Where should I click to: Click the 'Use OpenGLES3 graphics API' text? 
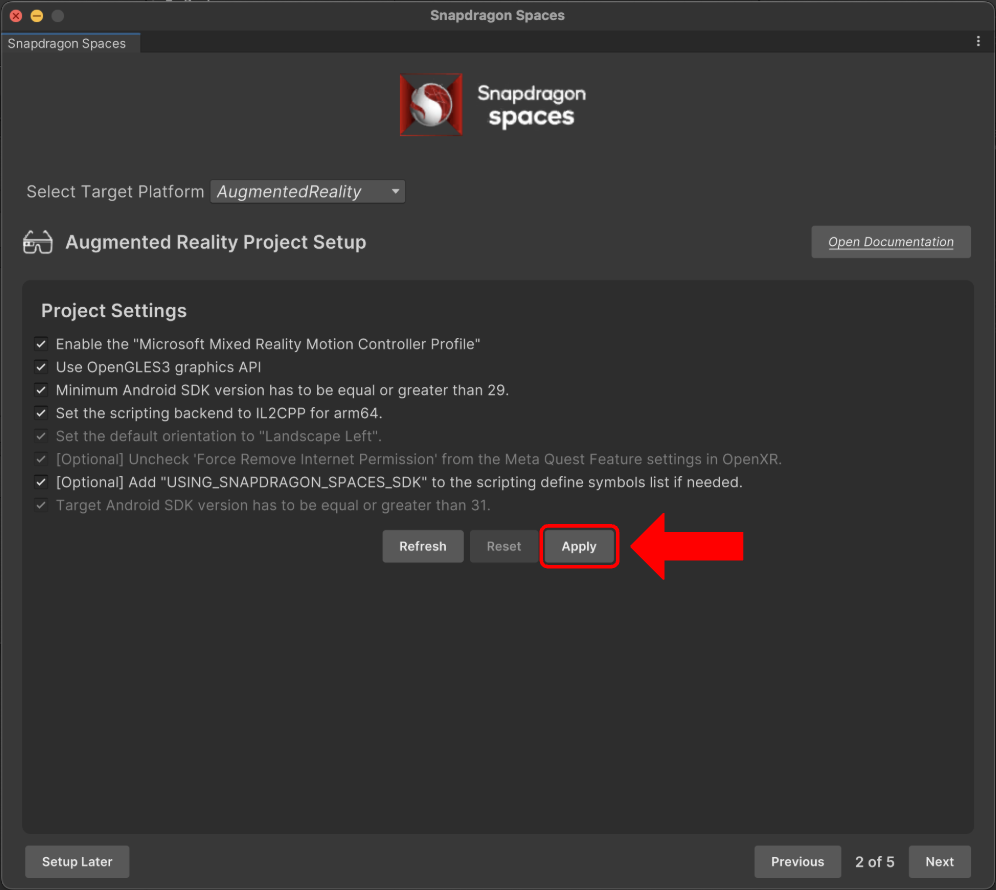158,367
